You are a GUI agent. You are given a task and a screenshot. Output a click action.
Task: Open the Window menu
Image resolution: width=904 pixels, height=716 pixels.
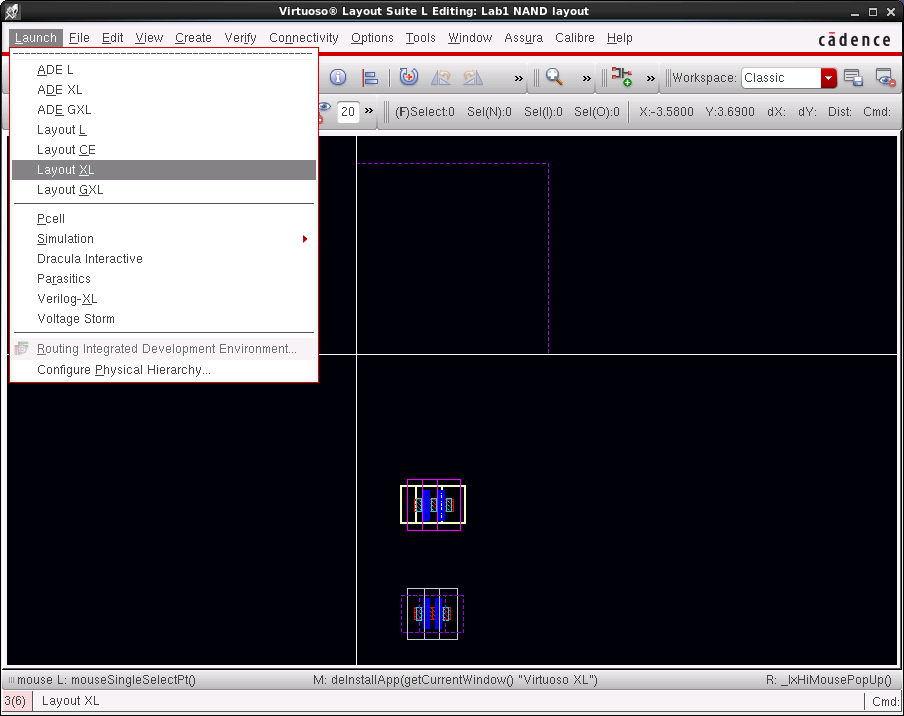tap(470, 38)
